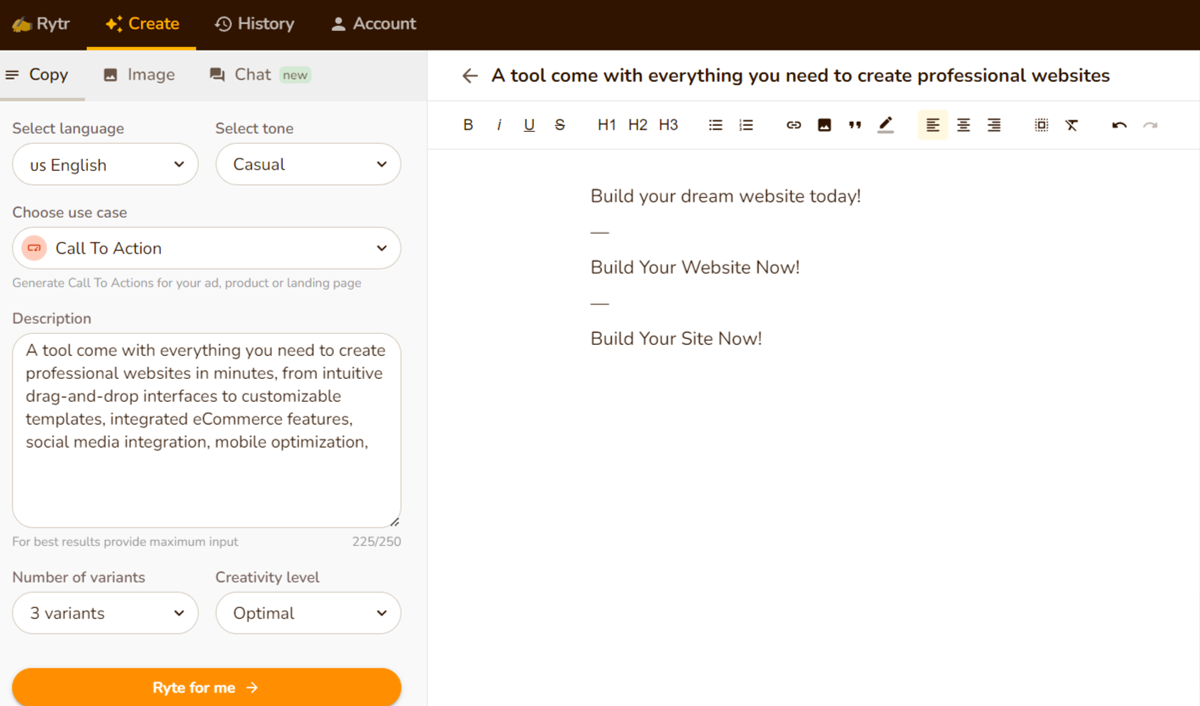Insert an image into the editor
The image size is (1200, 706).
point(824,125)
